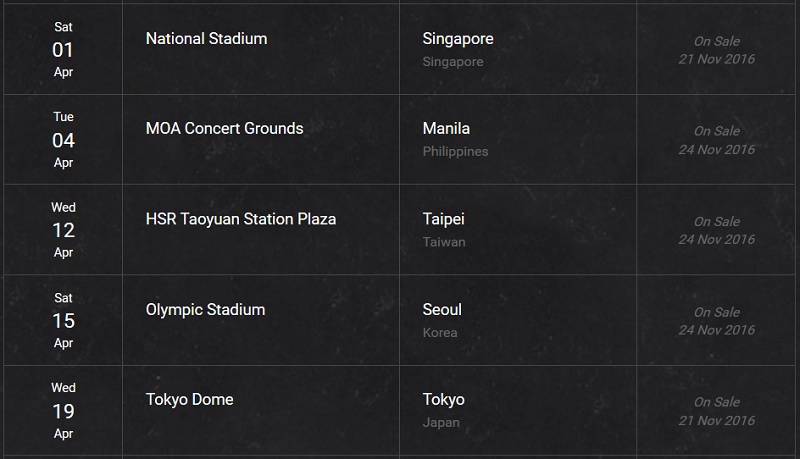Image resolution: width=800 pixels, height=459 pixels.
Task: Click the Singapore city name
Action: click(458, 39)
